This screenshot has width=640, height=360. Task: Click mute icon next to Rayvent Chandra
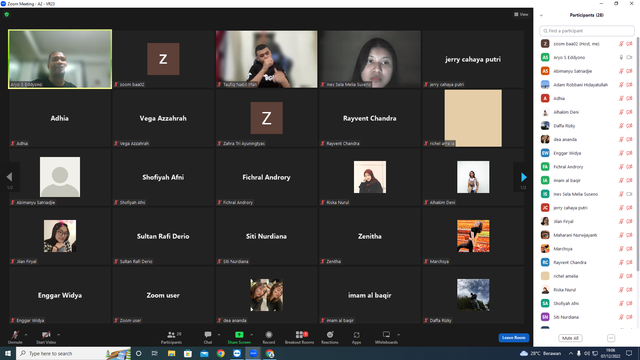(x=621, y=262)
